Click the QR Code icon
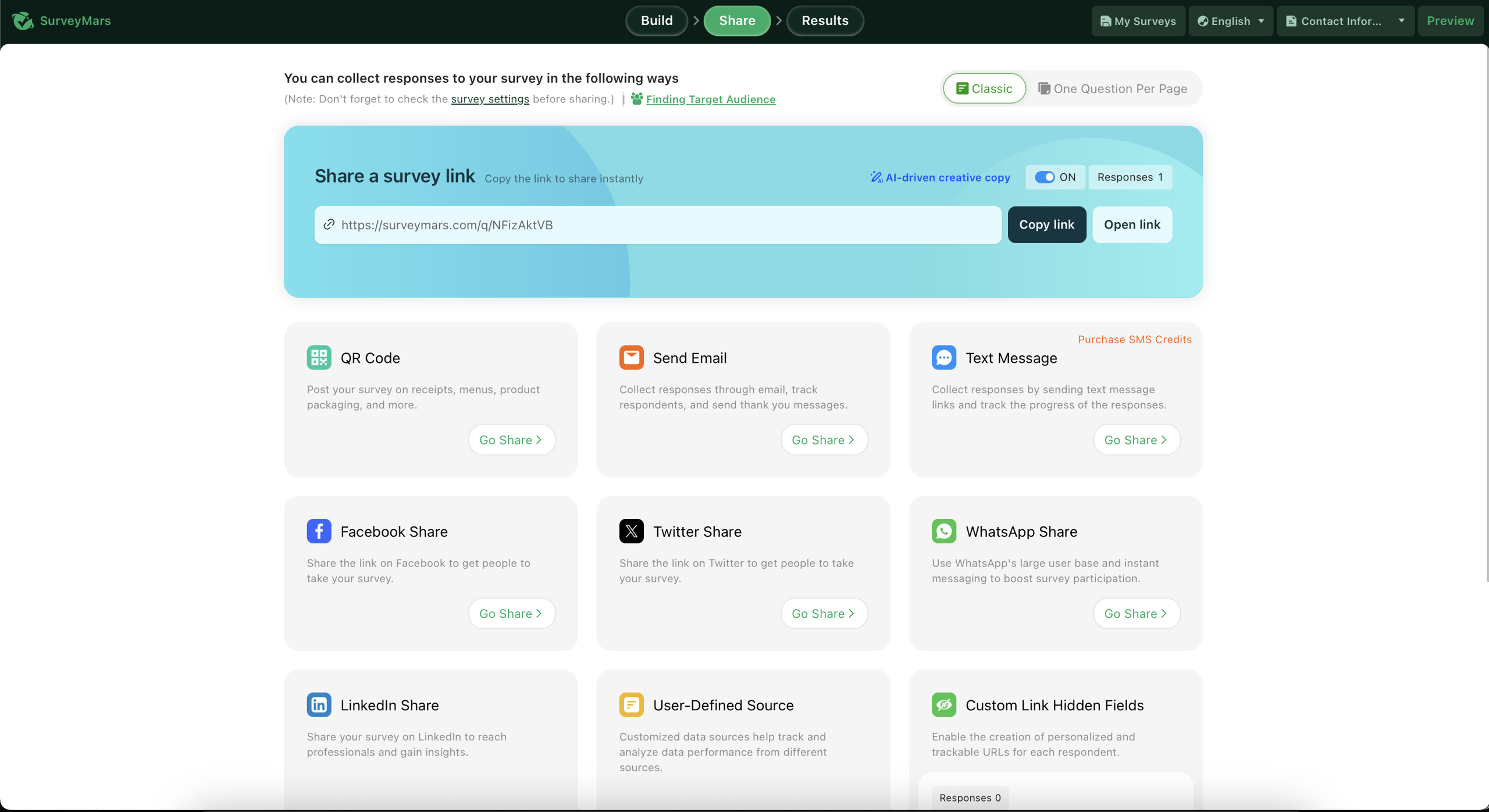This screenshot has height=812, width=1489. tap(319, 358)
